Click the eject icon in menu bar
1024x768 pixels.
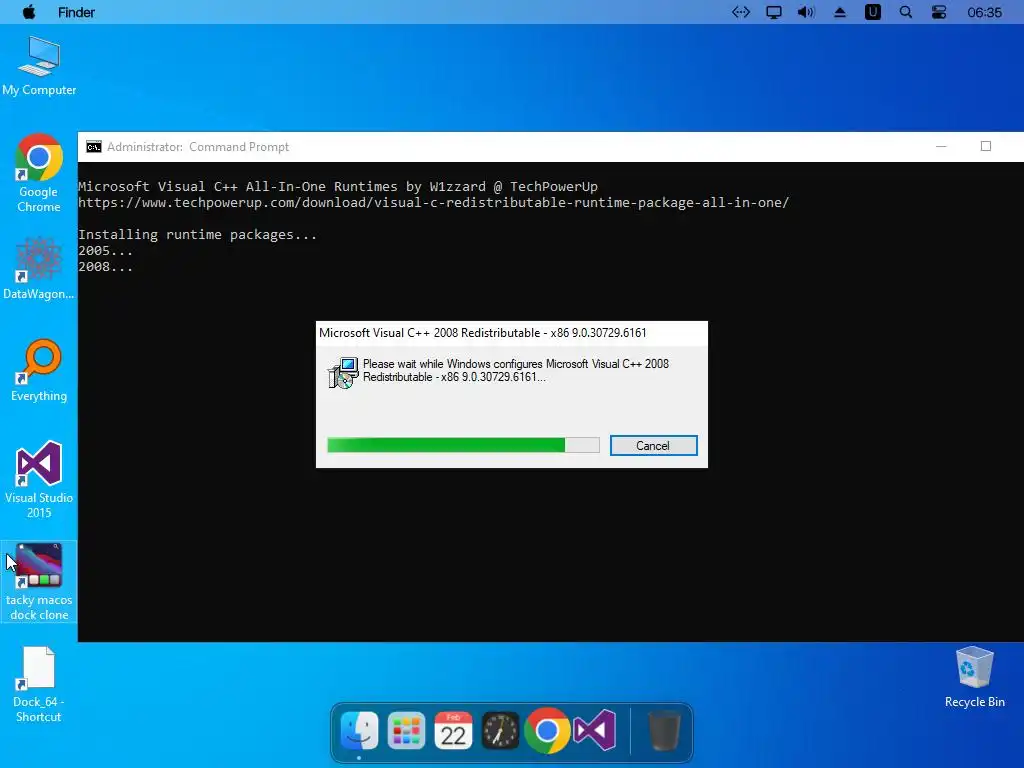click(x=840, y=12)
